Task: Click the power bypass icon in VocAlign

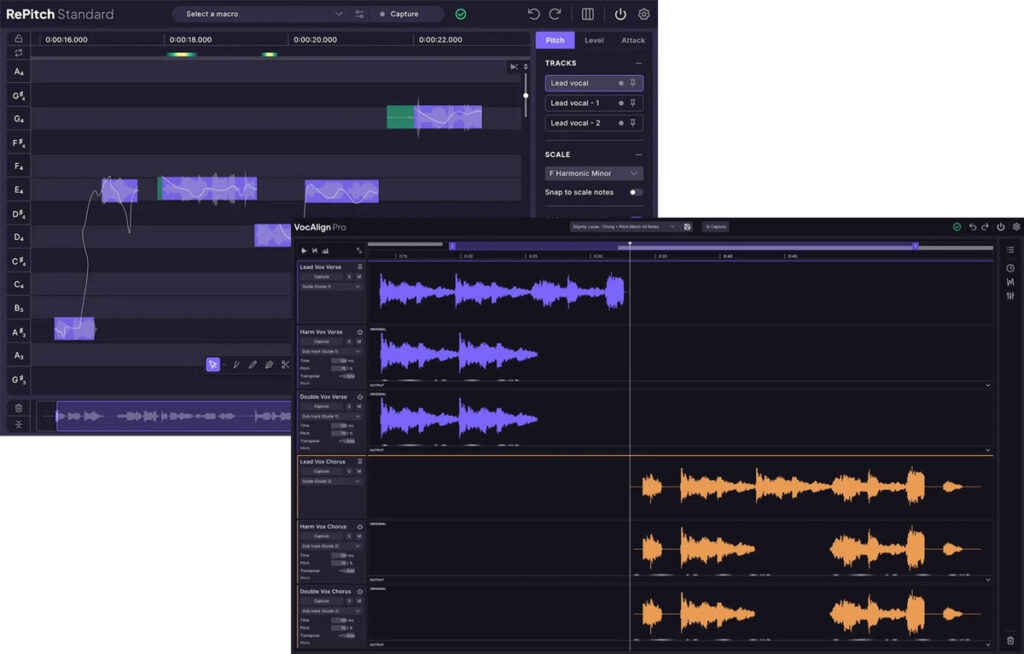Action: click(x=1000, y=227)
